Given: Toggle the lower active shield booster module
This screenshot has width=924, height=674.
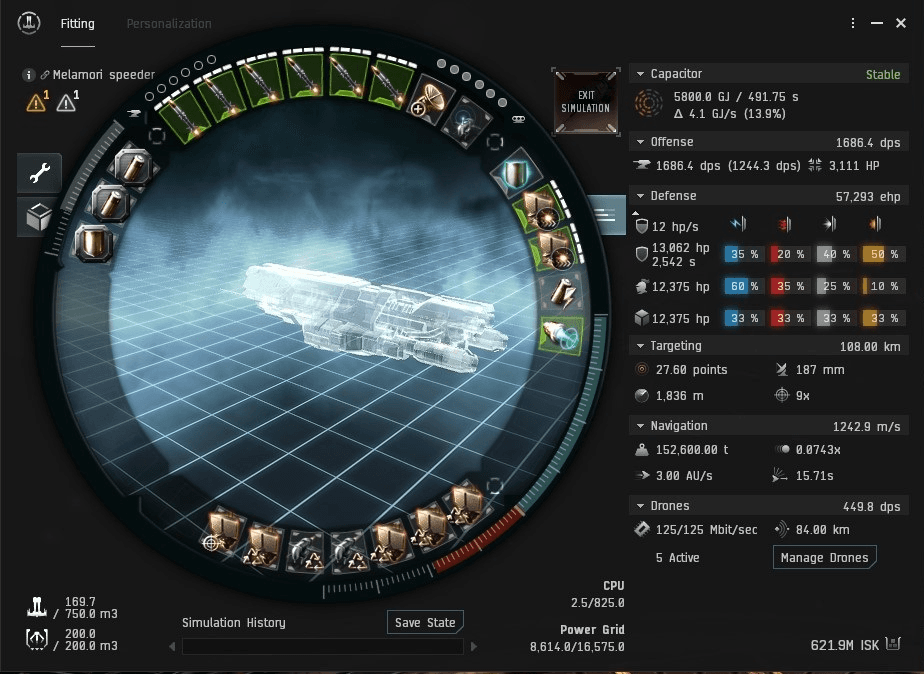Looking at the screenshot, I should pyautogui.click(x=556, y=250).
